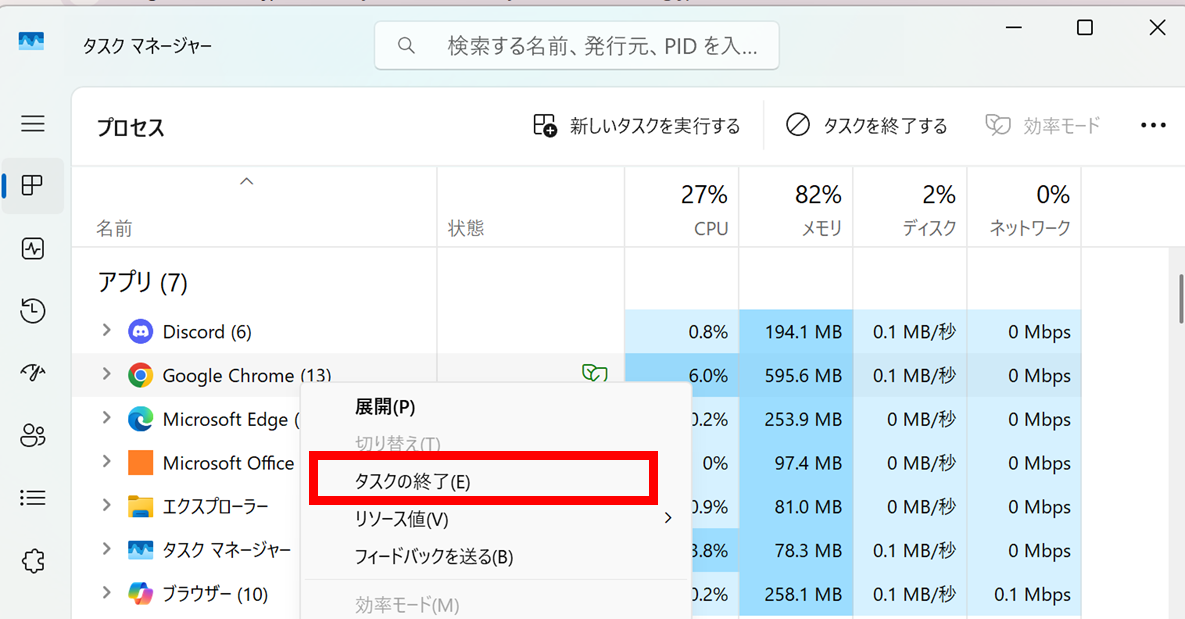Viewport: 1185px width, 619px height.
Task: Sort by the メモリ column header
Action: tap(796, 207)
